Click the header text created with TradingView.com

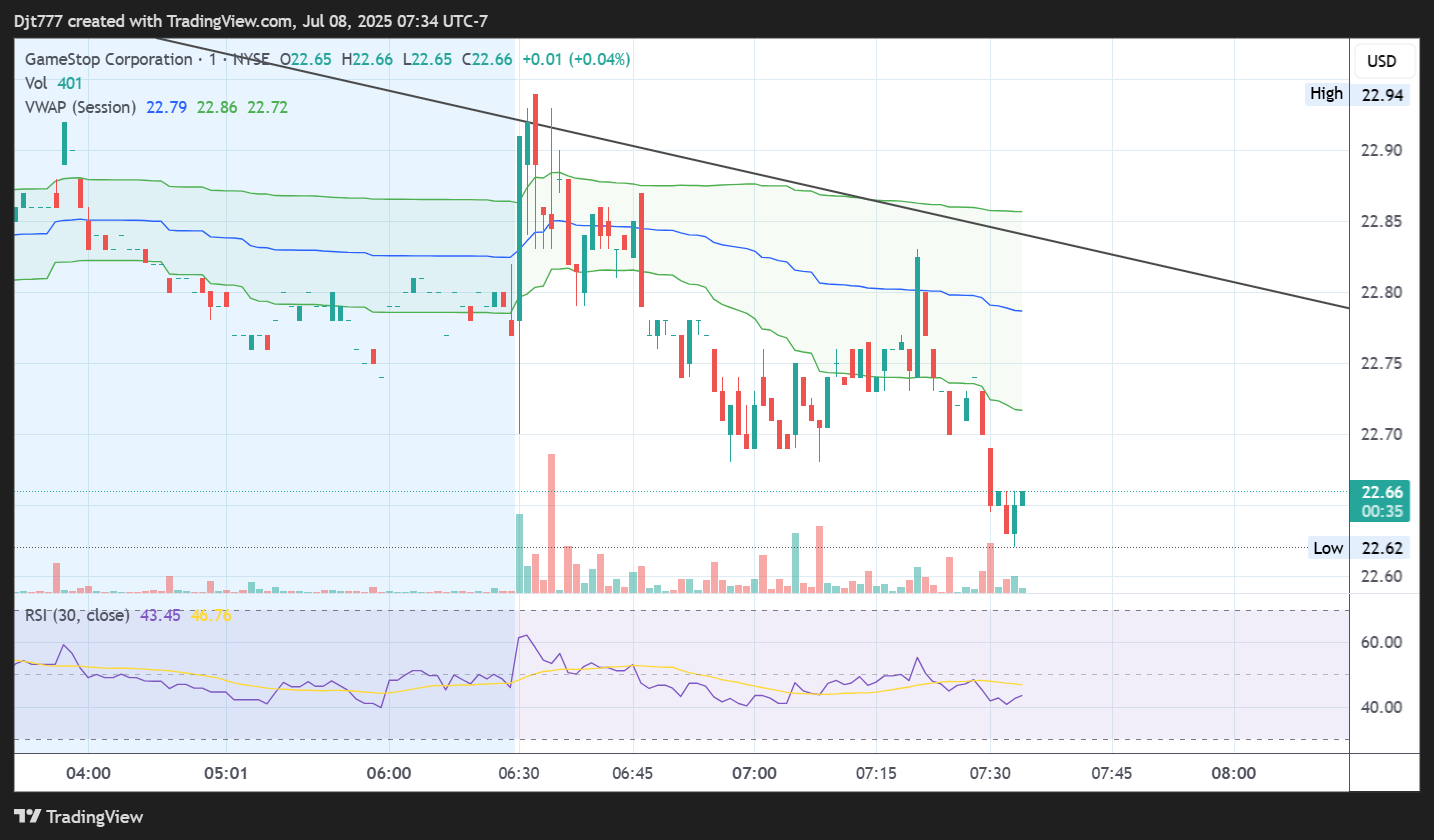177,21
